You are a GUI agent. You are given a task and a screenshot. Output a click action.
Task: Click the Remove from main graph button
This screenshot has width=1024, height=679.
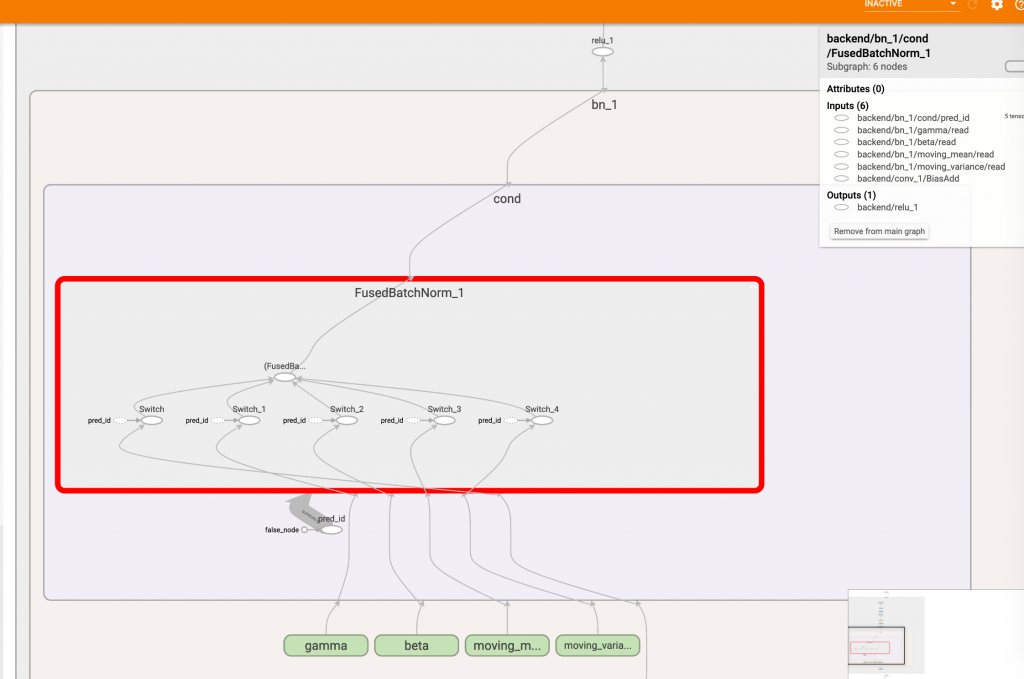(879, 231)
